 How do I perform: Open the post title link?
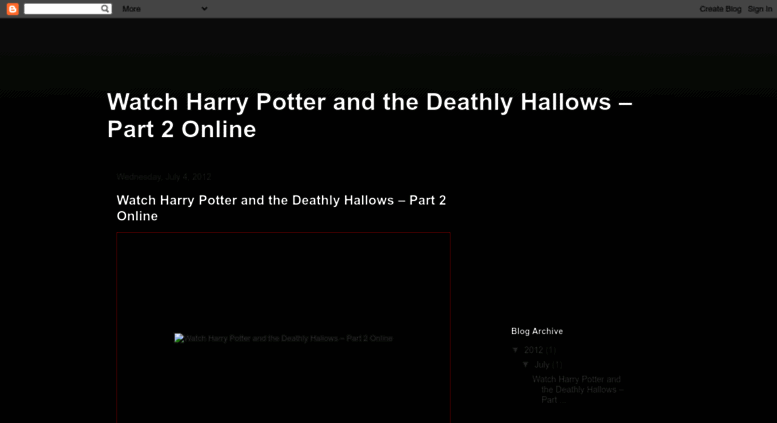281,208
